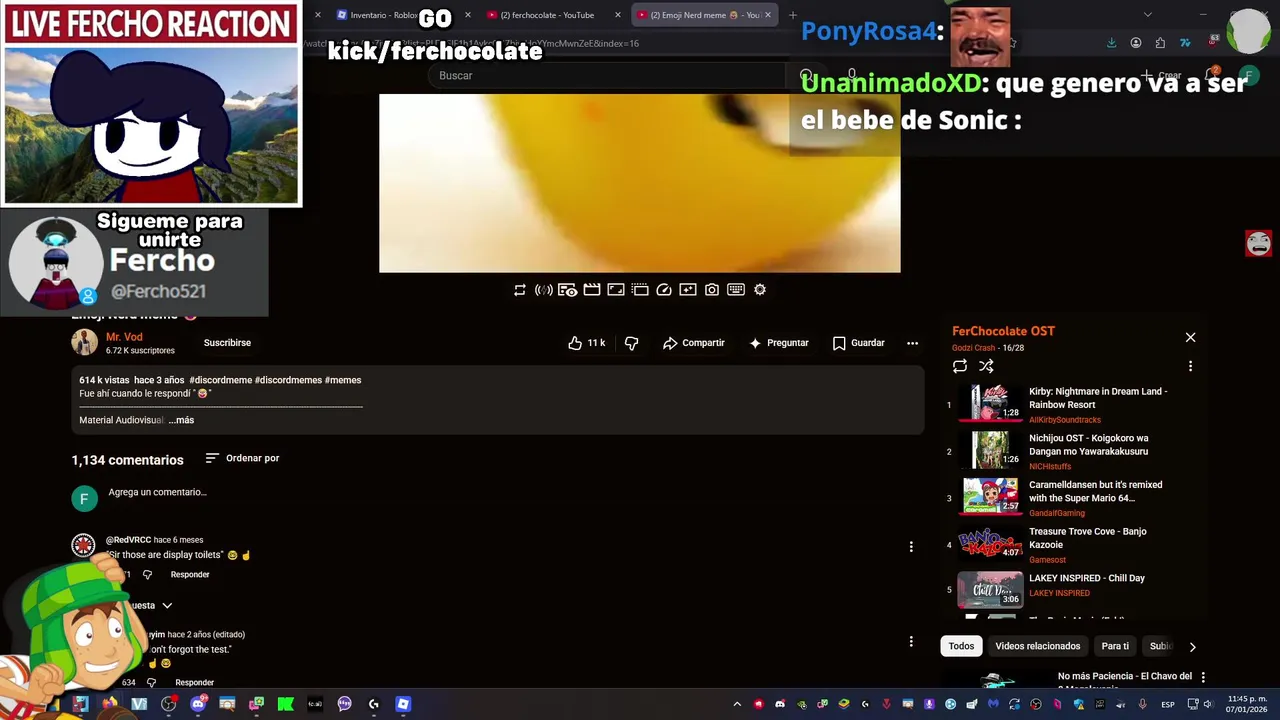Screen dimensions: 1280x720
Task: Select the Para ti chip
Action: [x=1115, y=646]
